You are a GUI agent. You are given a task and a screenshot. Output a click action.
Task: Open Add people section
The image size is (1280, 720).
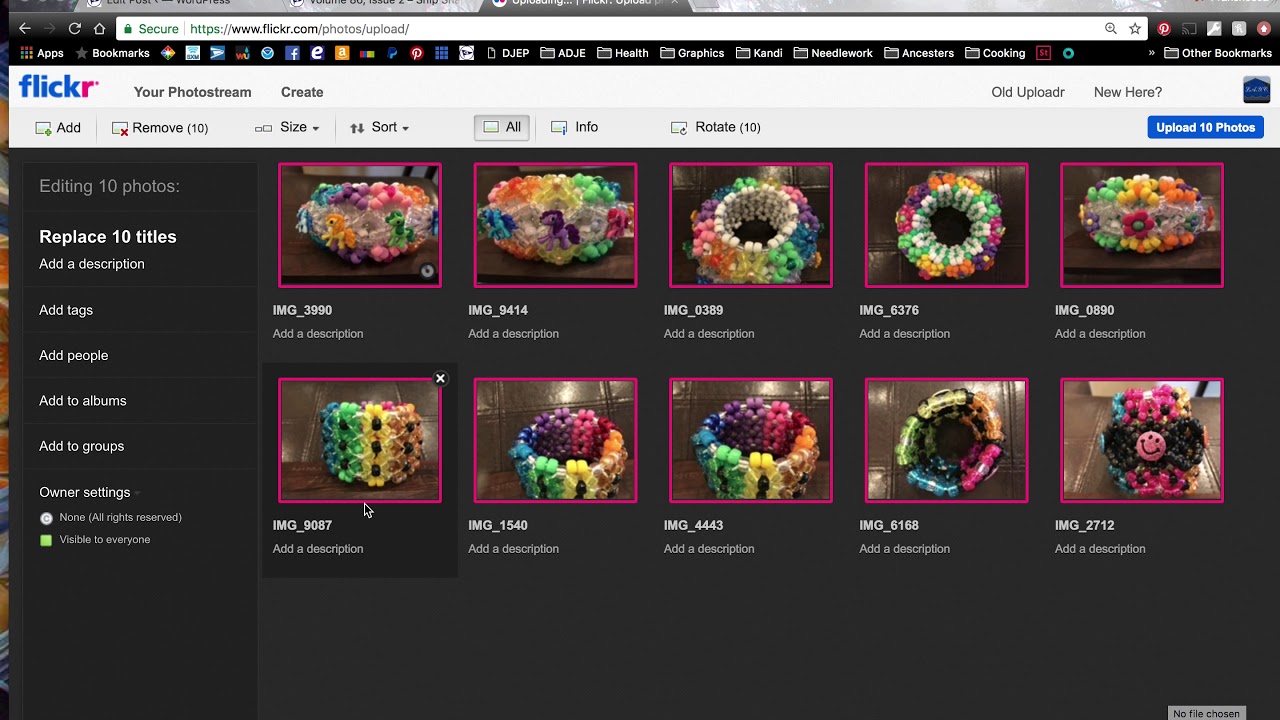[74, 355]
